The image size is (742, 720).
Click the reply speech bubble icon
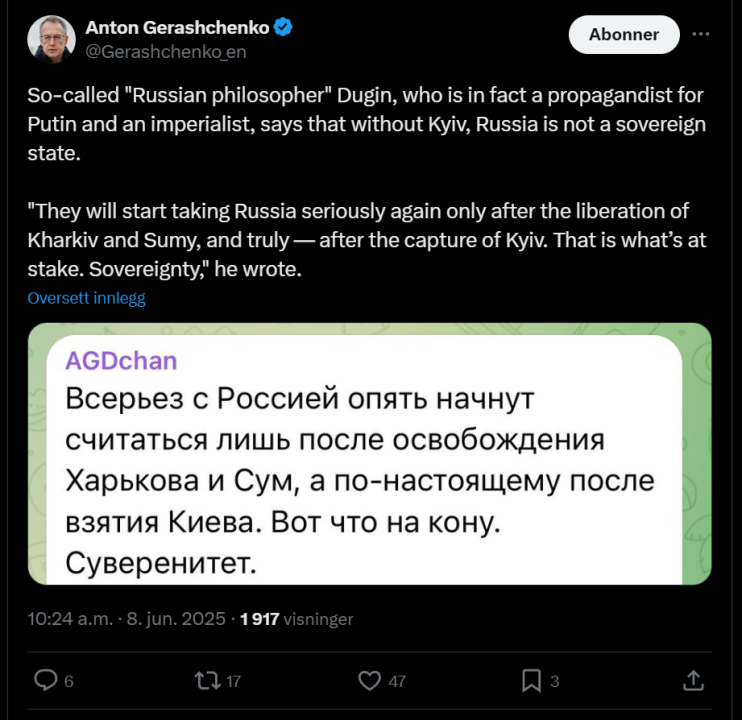45,680
